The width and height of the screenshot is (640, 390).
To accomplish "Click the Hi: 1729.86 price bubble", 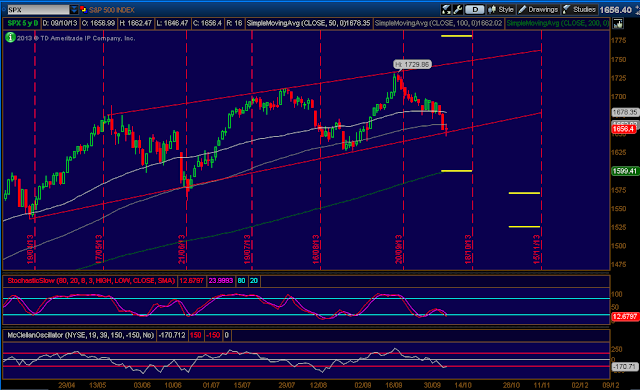I will point(412,64).
